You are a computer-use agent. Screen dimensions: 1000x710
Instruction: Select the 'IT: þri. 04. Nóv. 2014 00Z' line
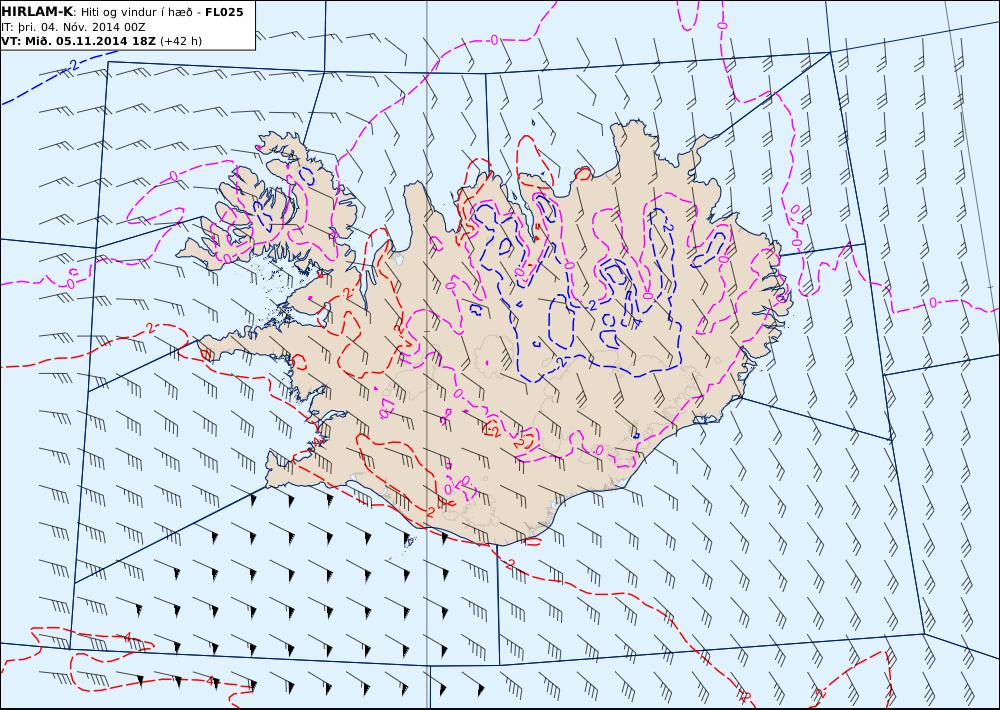[x=73, y=27]
